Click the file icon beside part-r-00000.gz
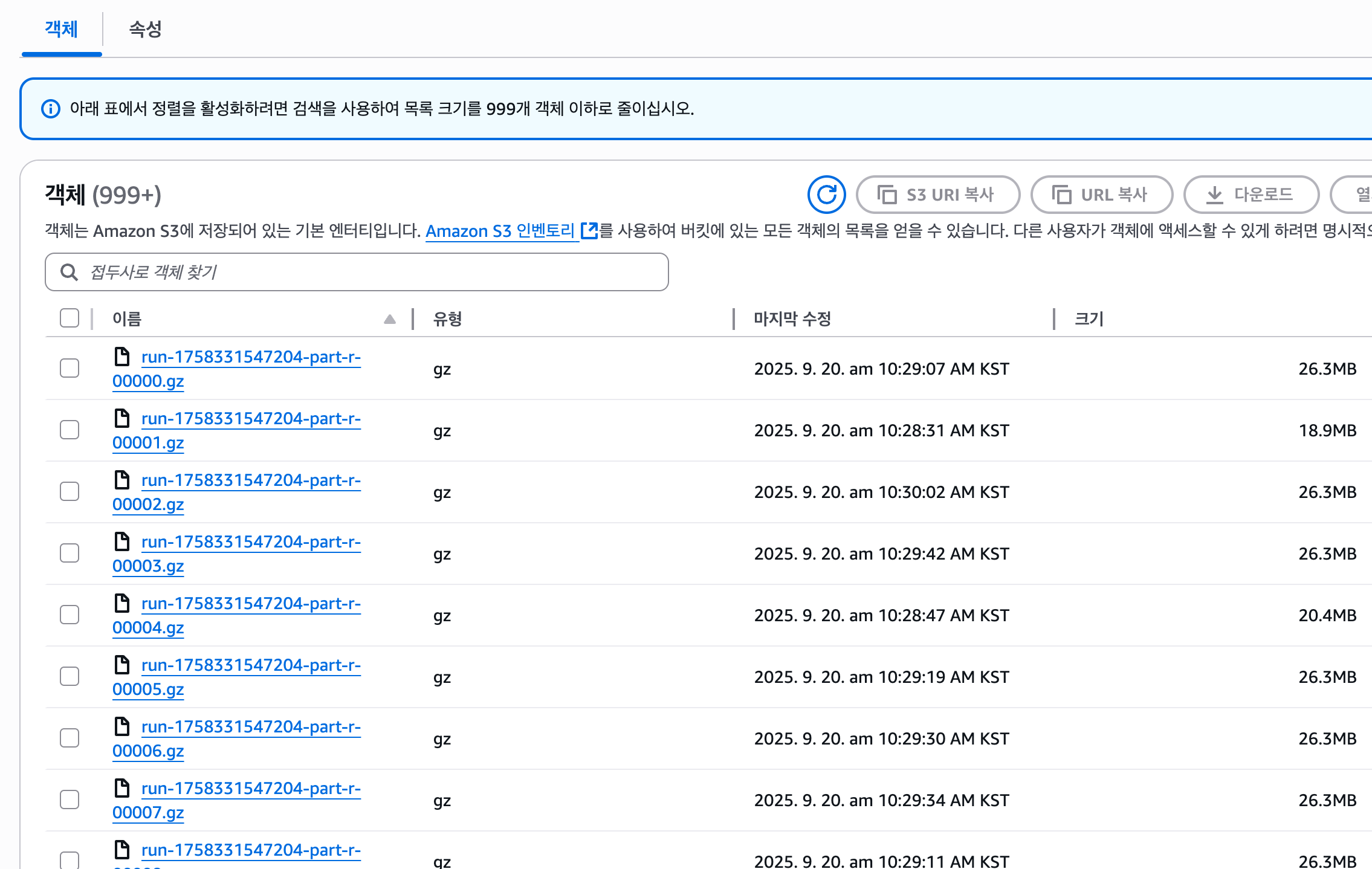The width and height of the screenshot is (1372, 869). (122, 357)
